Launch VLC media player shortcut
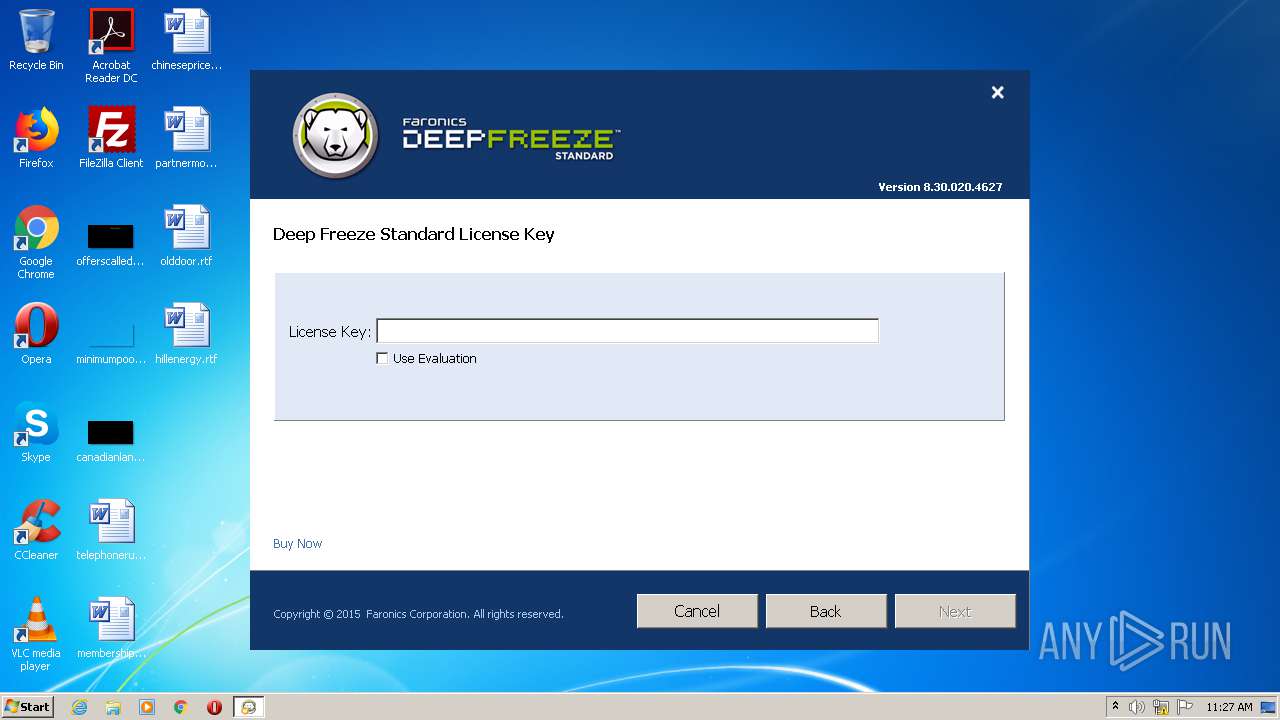The image size is (1280, 720). coord(36,634)
